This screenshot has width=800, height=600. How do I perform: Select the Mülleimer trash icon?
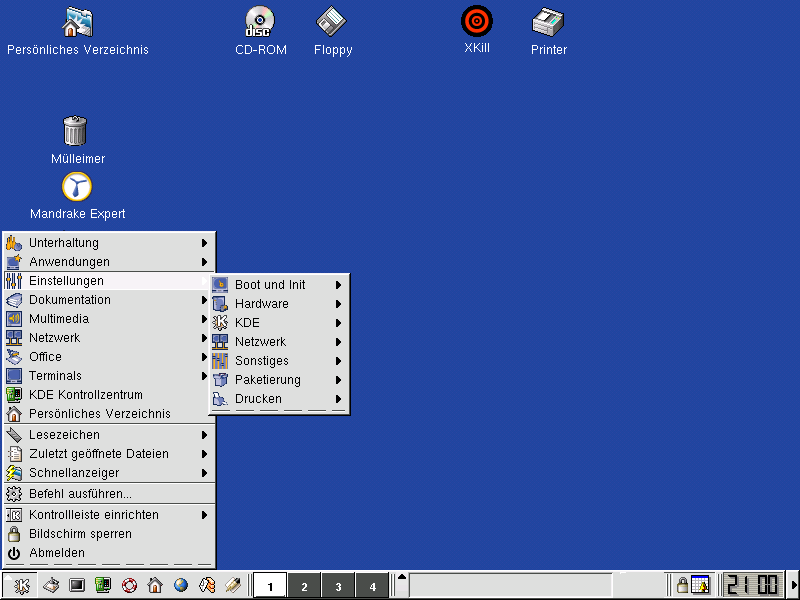[78, 140]
